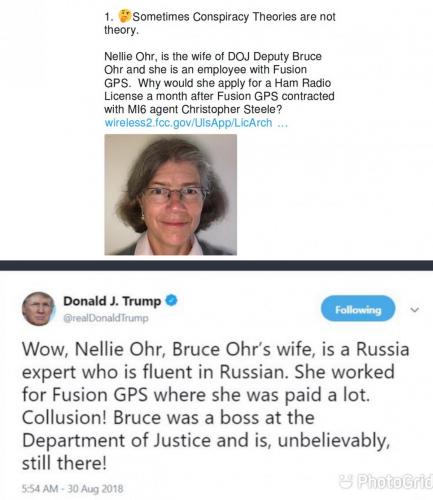Click the Ham Radio text in the post
This screenshot has height=500, width=433.
pos(303,83)
